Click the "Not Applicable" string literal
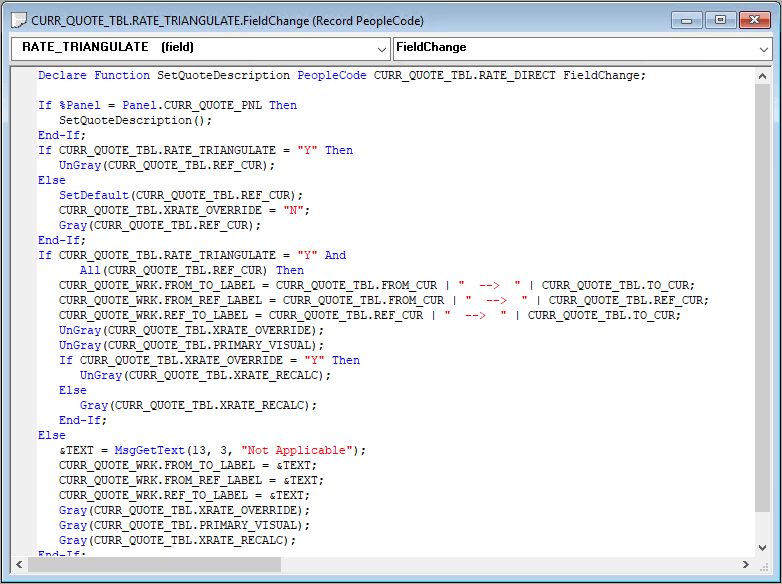Image resolution: width=782 pixels, height=584 pixels. point(297,450)
